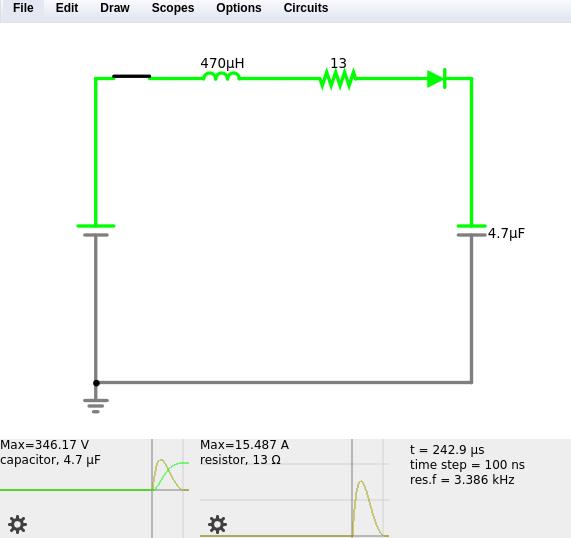Viewport: 571px width, 538px height.
Task: Click the 'capacitor, 4.7 µF' scope label
Action: 50,460
